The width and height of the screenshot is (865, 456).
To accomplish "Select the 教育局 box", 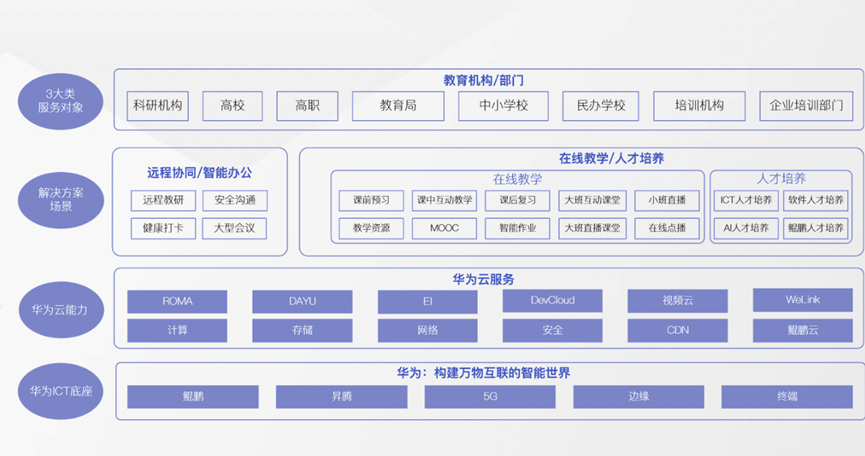I will click(x=398, y=105).
